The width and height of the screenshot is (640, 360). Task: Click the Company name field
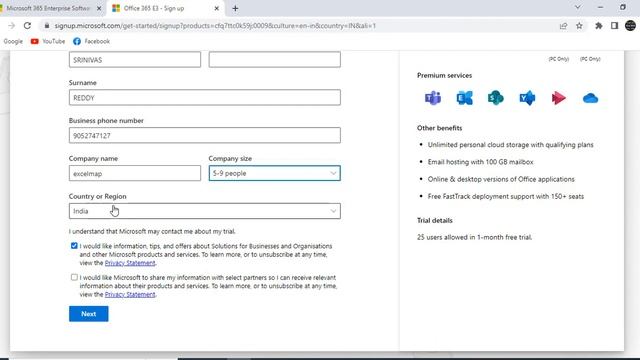135,173
